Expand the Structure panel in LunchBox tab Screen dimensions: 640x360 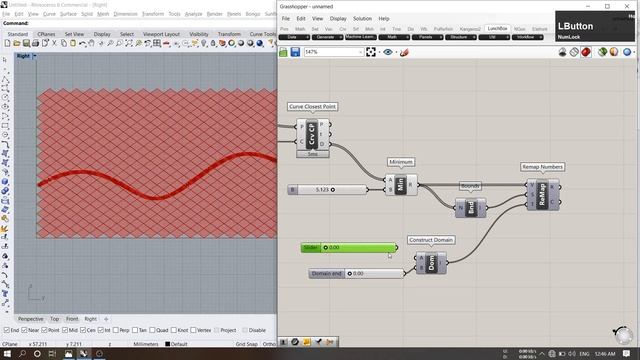(x=461, y=37)
